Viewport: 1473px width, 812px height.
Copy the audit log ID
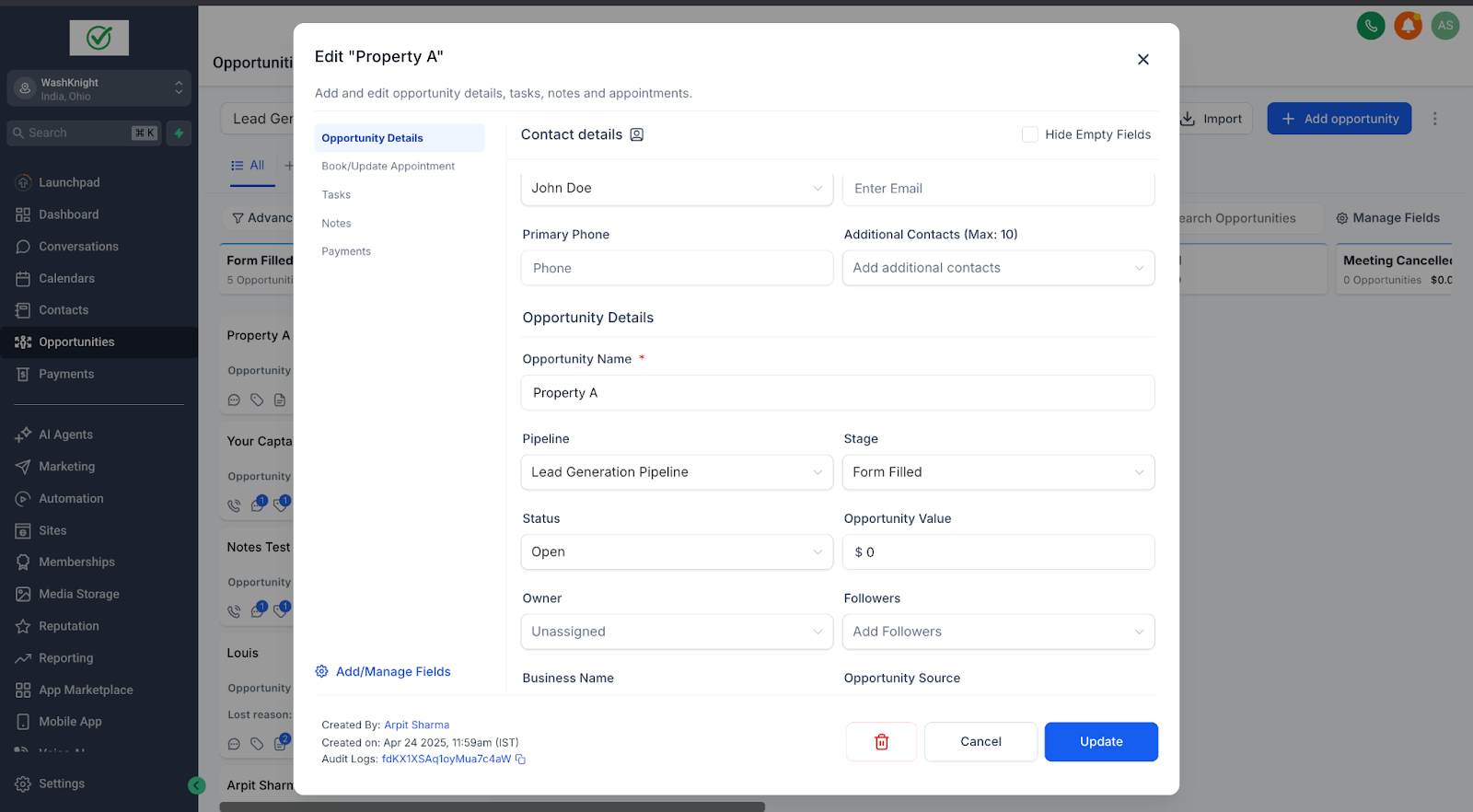click(x=520, y=760)
